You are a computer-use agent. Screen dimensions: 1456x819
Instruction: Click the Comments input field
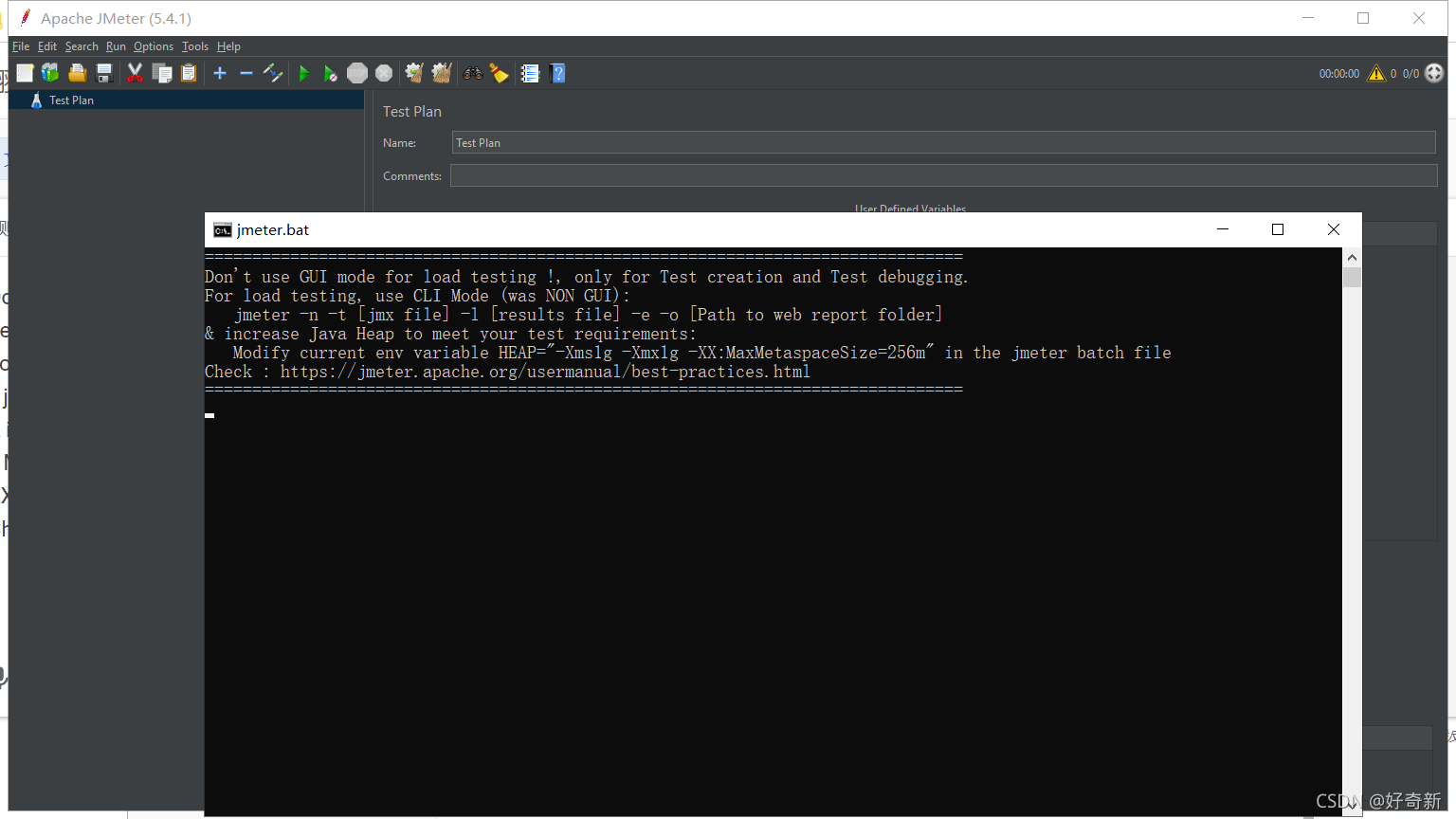[x=943, y=175]
